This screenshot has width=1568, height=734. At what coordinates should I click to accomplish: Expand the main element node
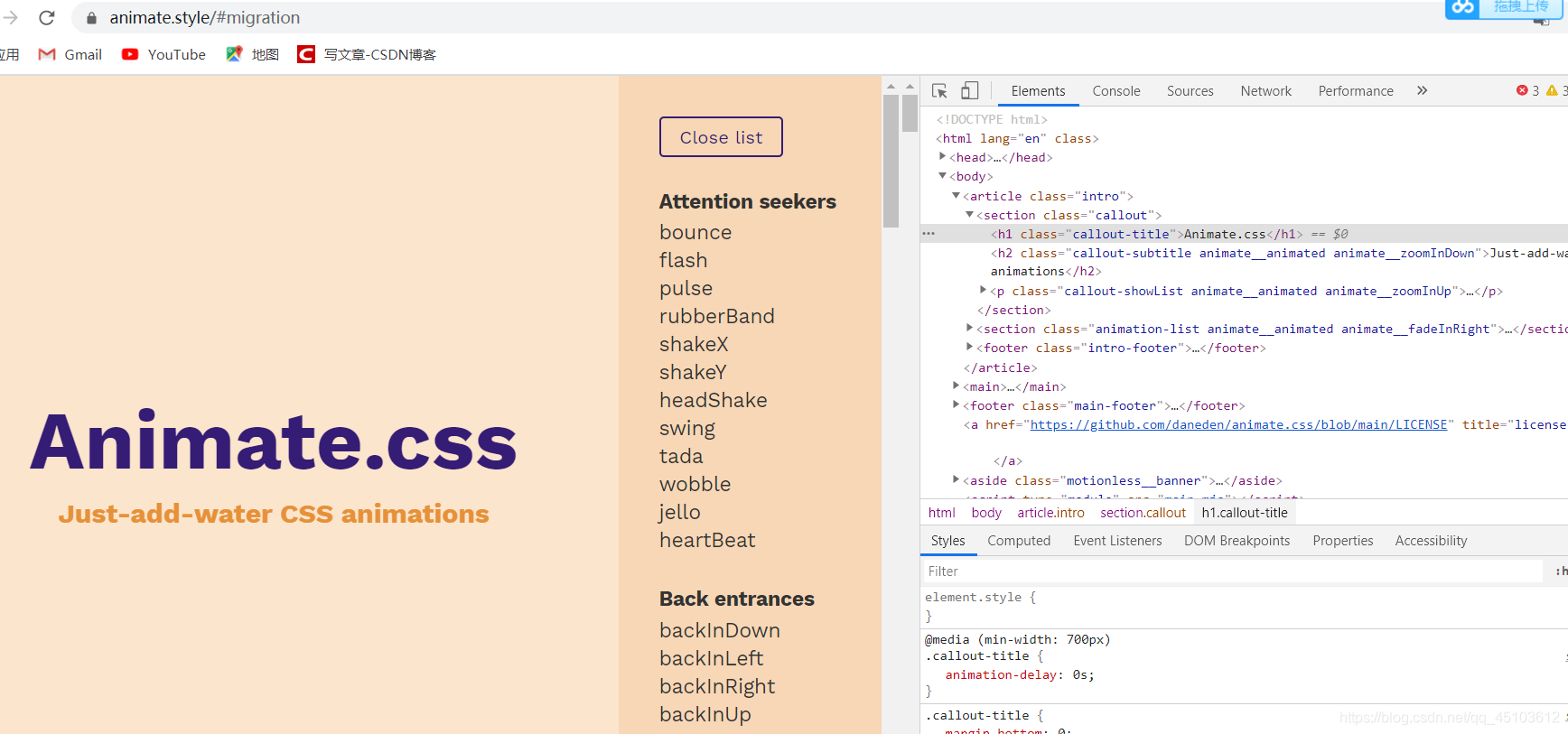(x=957, y=386)
